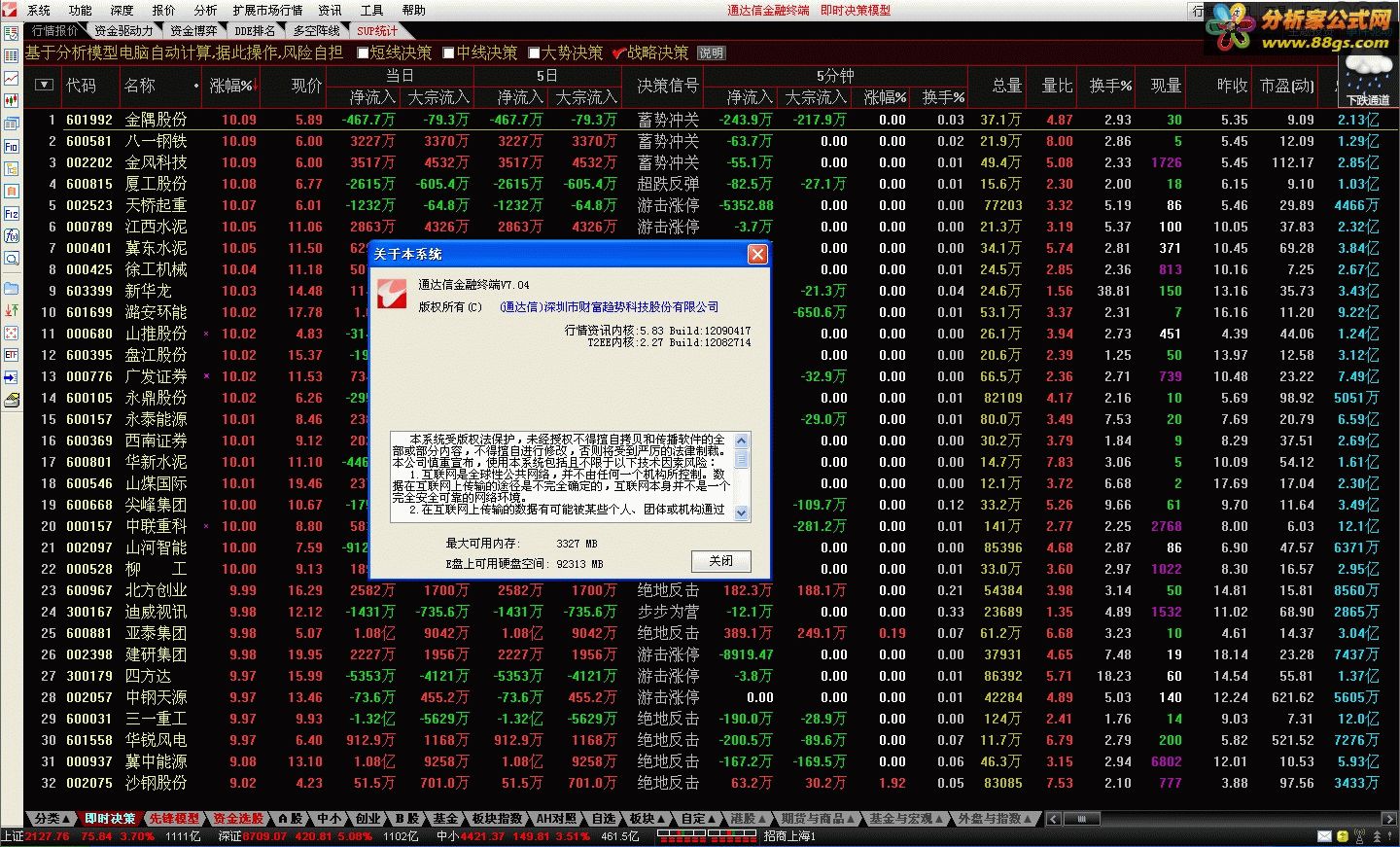Click the 上证 index value in status bar
This screenshot has height=847, width=1400.
pyautogui.click(x=48, y=836)
